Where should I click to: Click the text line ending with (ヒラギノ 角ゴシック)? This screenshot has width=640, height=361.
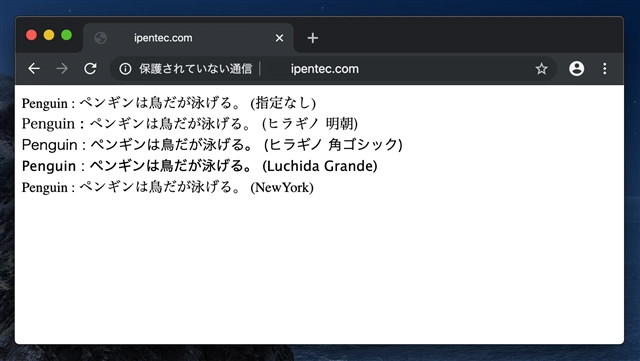point(212,145)
